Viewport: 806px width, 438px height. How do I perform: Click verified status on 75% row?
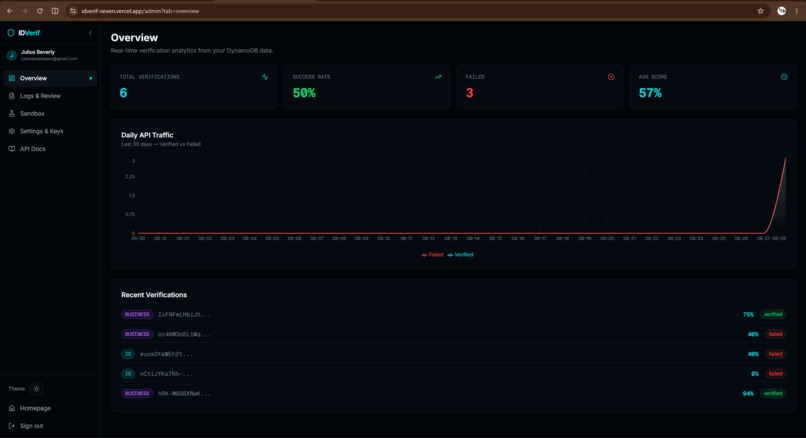(x=773, y=315)
